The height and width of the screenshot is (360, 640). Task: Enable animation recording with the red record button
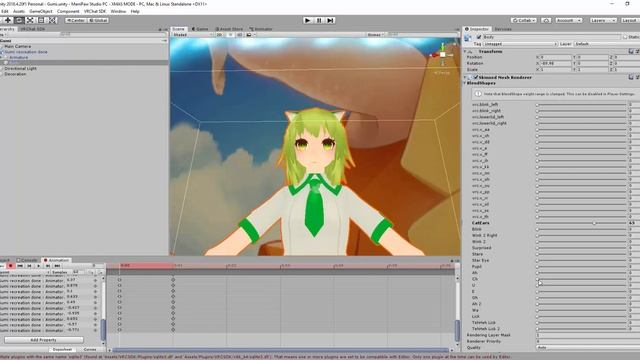[11, 266]
